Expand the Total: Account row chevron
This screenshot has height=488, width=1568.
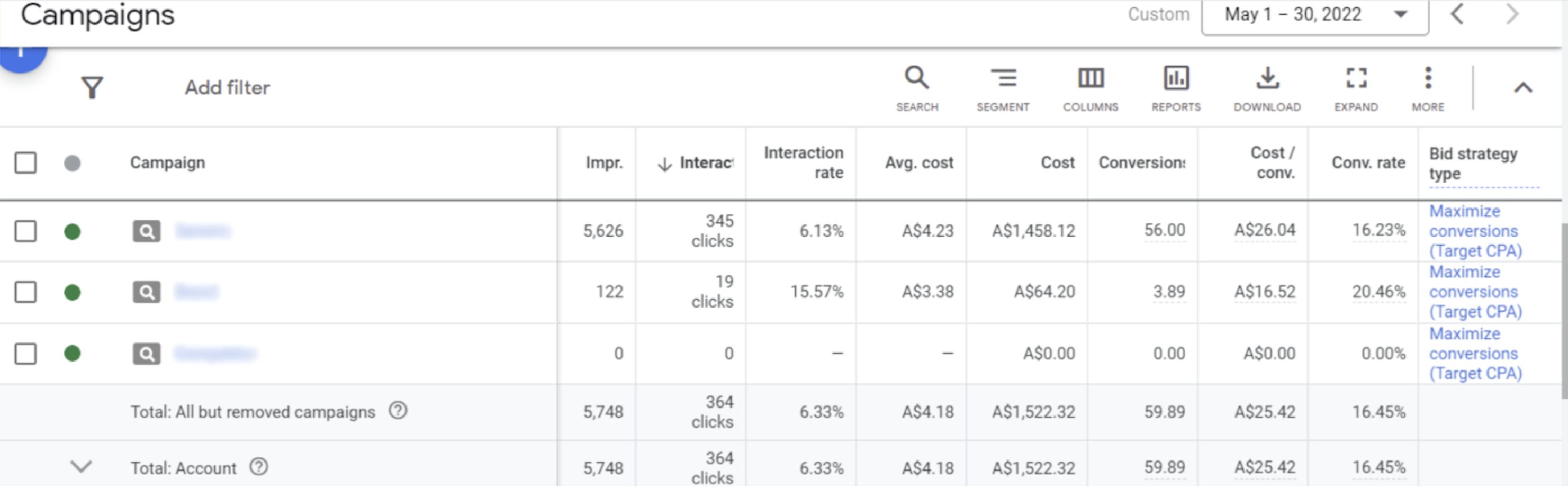(81, 467)
